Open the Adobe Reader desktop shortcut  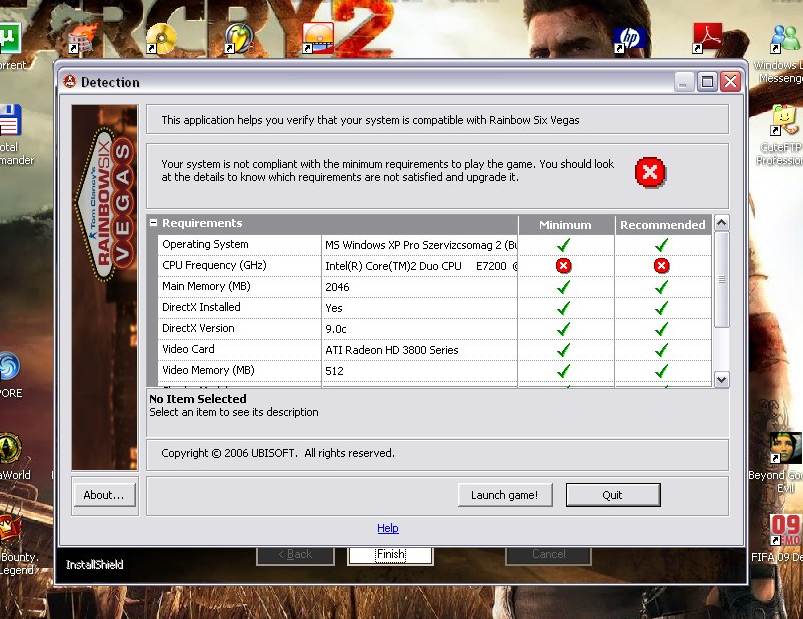(x=708, y=38)
